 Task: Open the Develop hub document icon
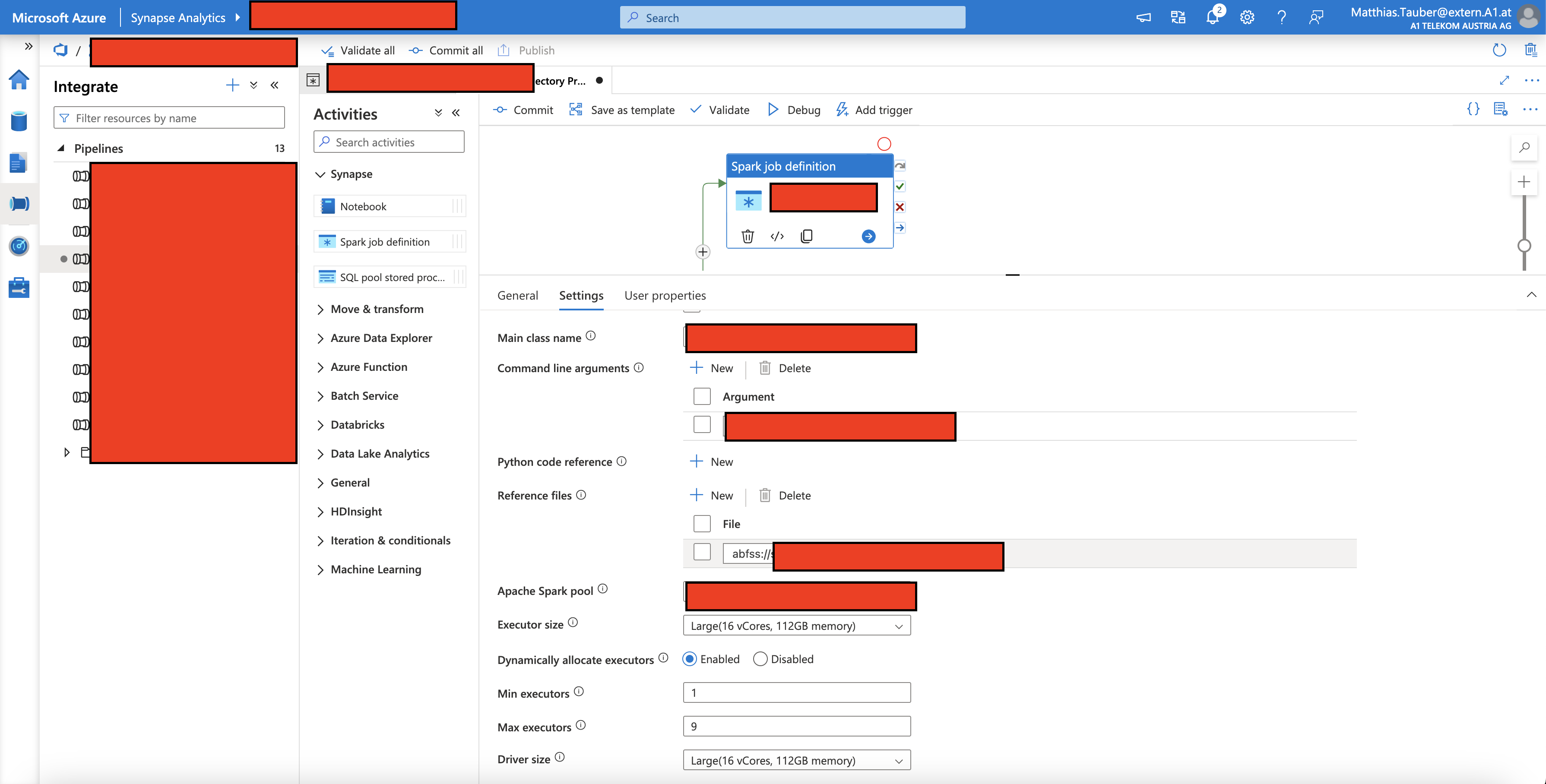19,162
